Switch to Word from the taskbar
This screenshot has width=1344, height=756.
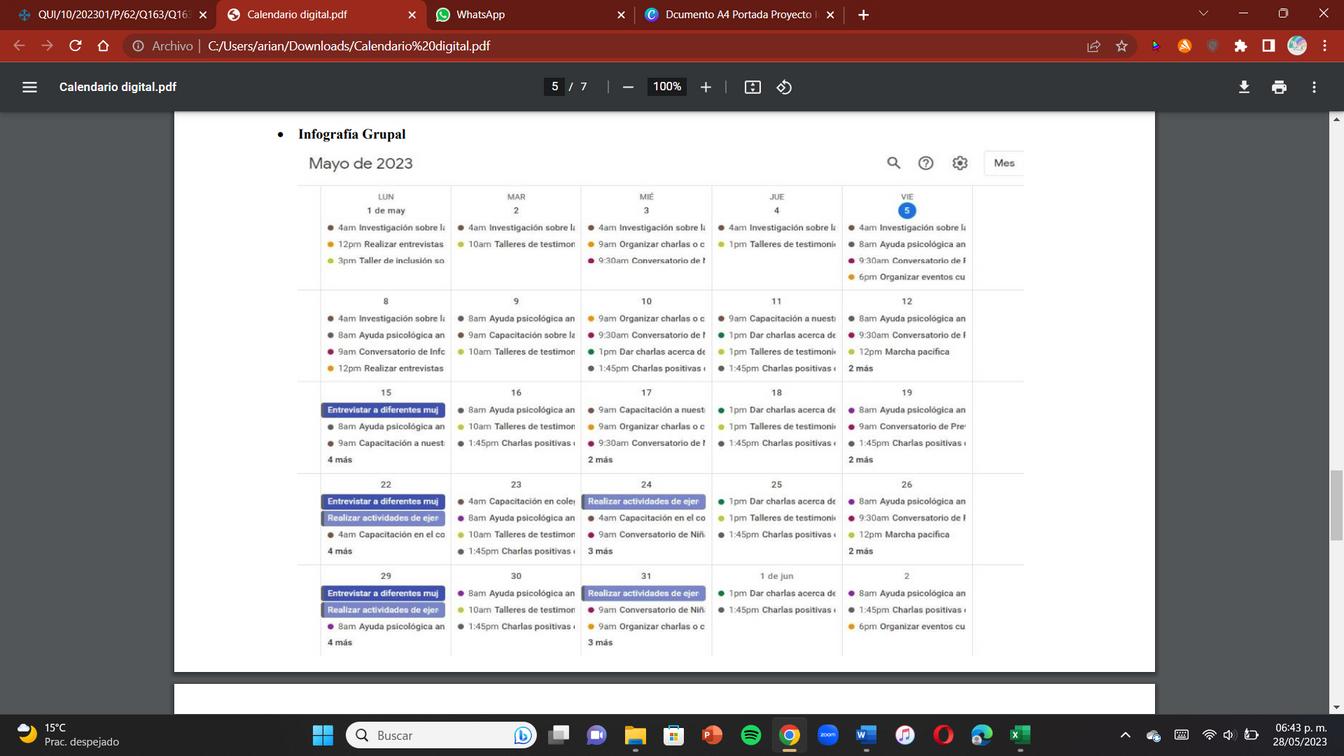click(866, 735)
